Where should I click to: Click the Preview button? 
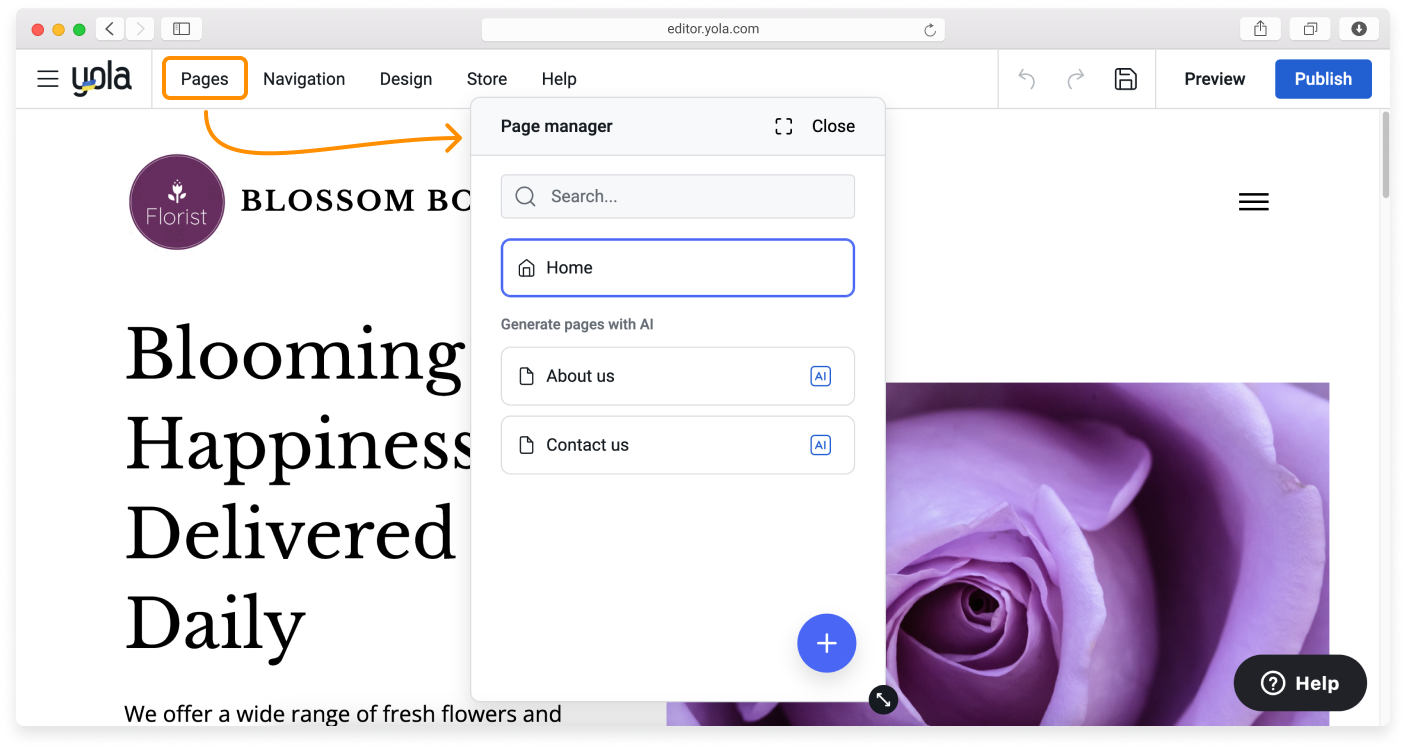pyautogui.click(x=1214, y=79)
